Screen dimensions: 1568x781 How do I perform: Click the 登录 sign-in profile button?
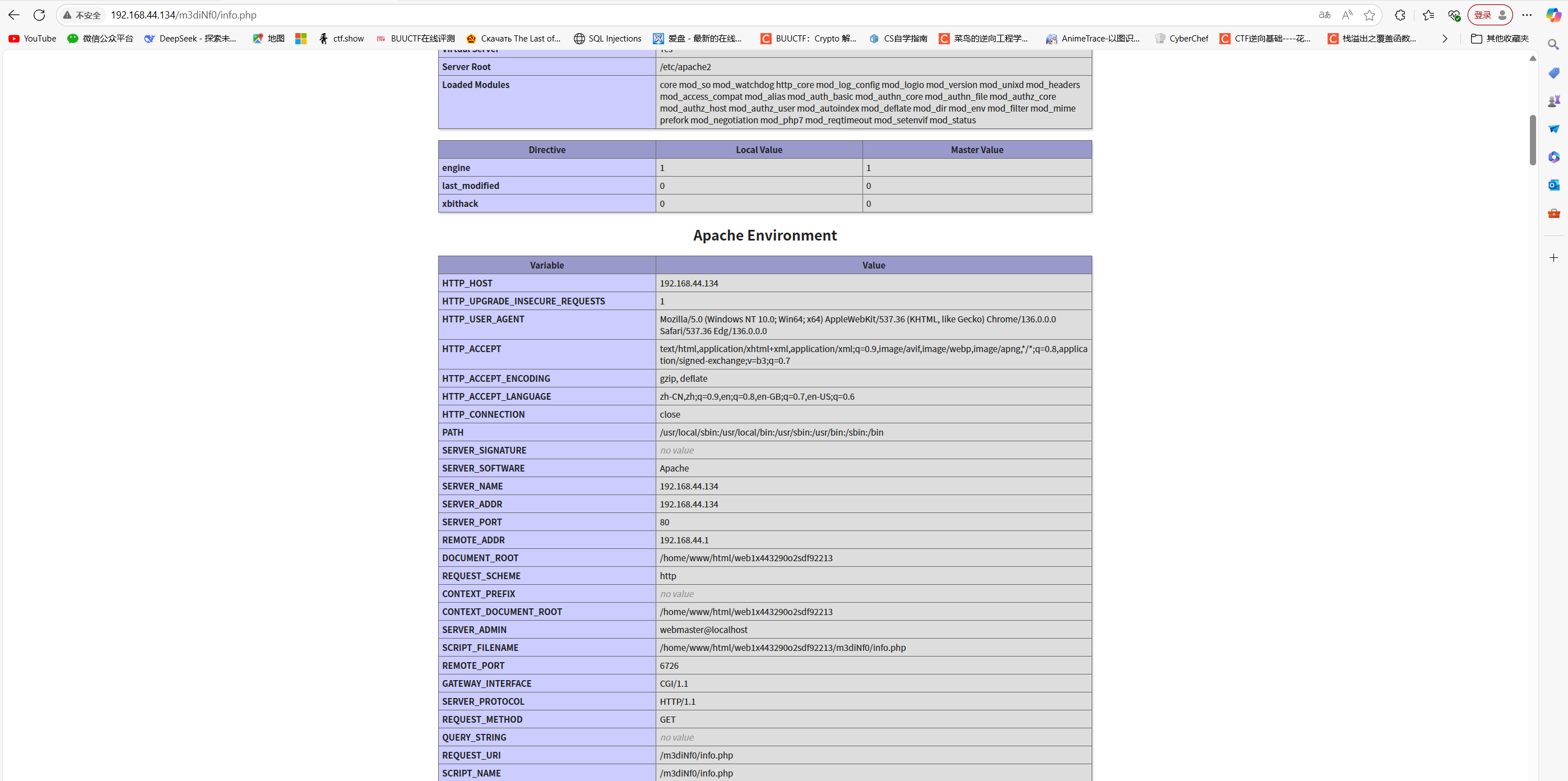coord(1490,15)
